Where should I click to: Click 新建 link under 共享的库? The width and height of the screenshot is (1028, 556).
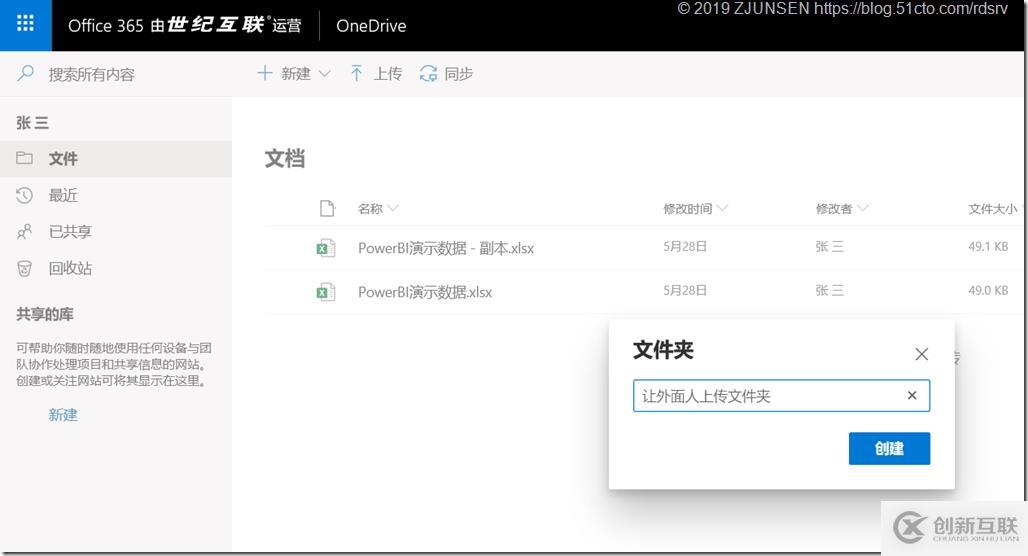click(x=63, y=414)
